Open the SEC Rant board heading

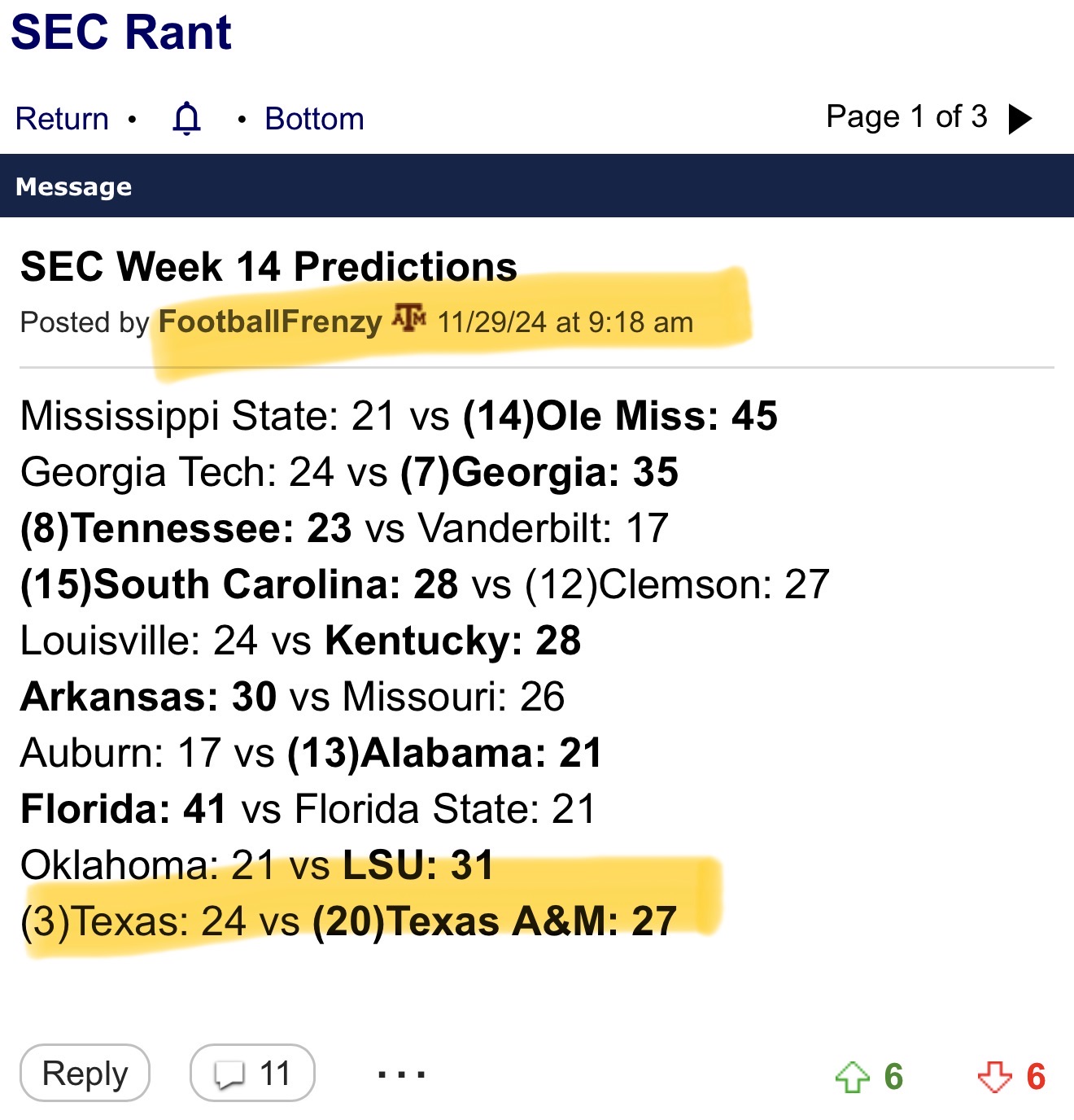121,33
